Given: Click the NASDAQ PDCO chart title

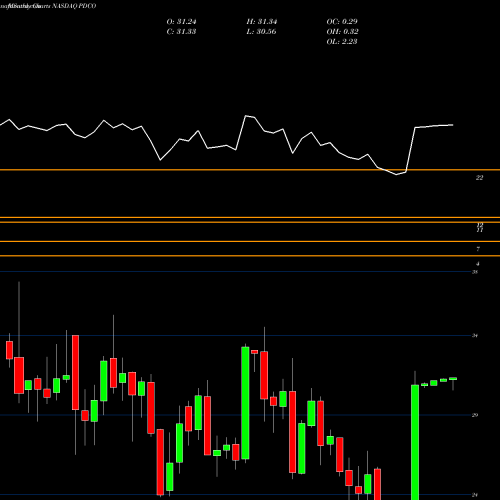Looking at the screenshot, I should click(73, 6).
